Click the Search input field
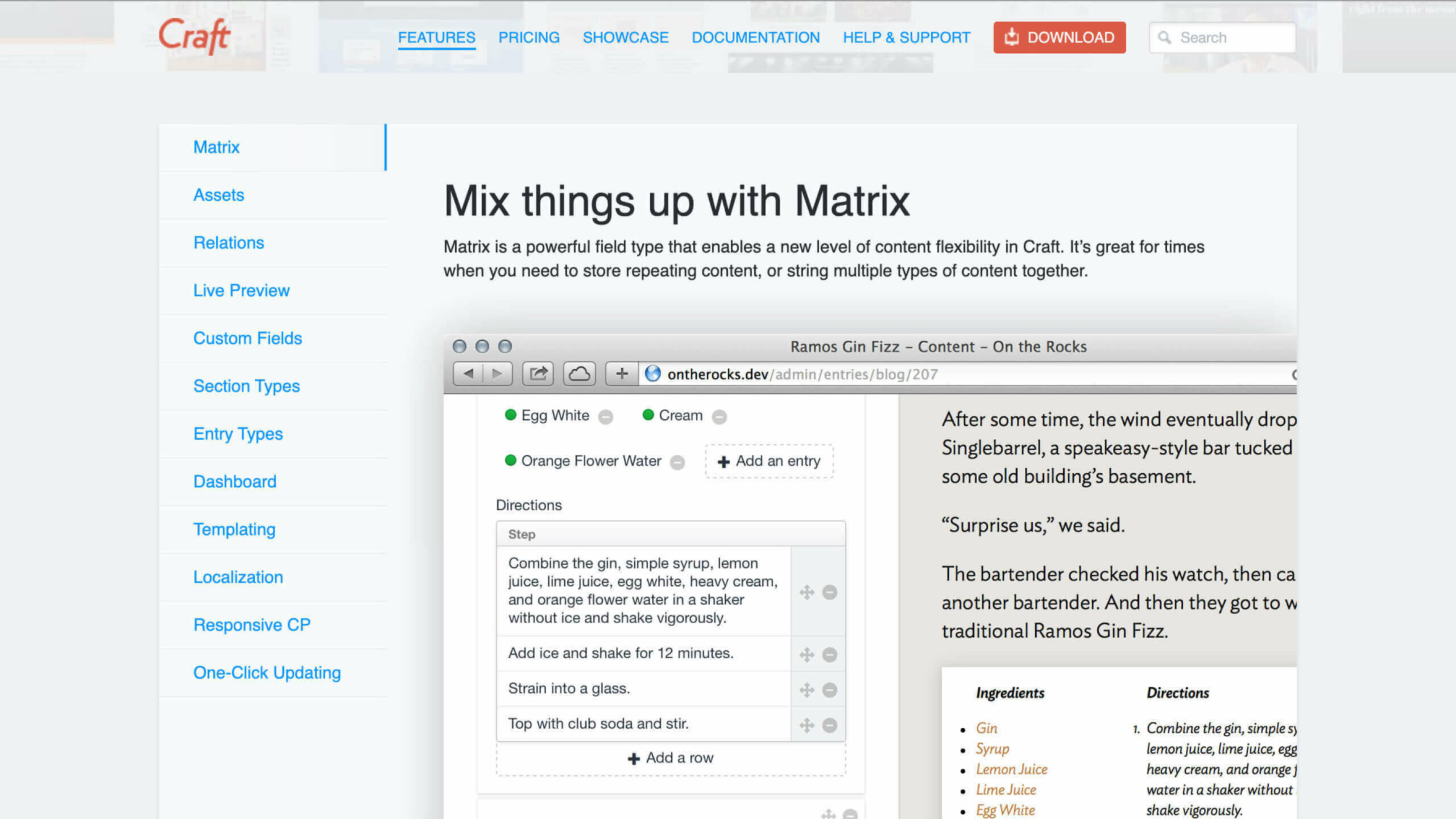Image resolution: width=1456 pixels, height=819 pixels. 1223,37
